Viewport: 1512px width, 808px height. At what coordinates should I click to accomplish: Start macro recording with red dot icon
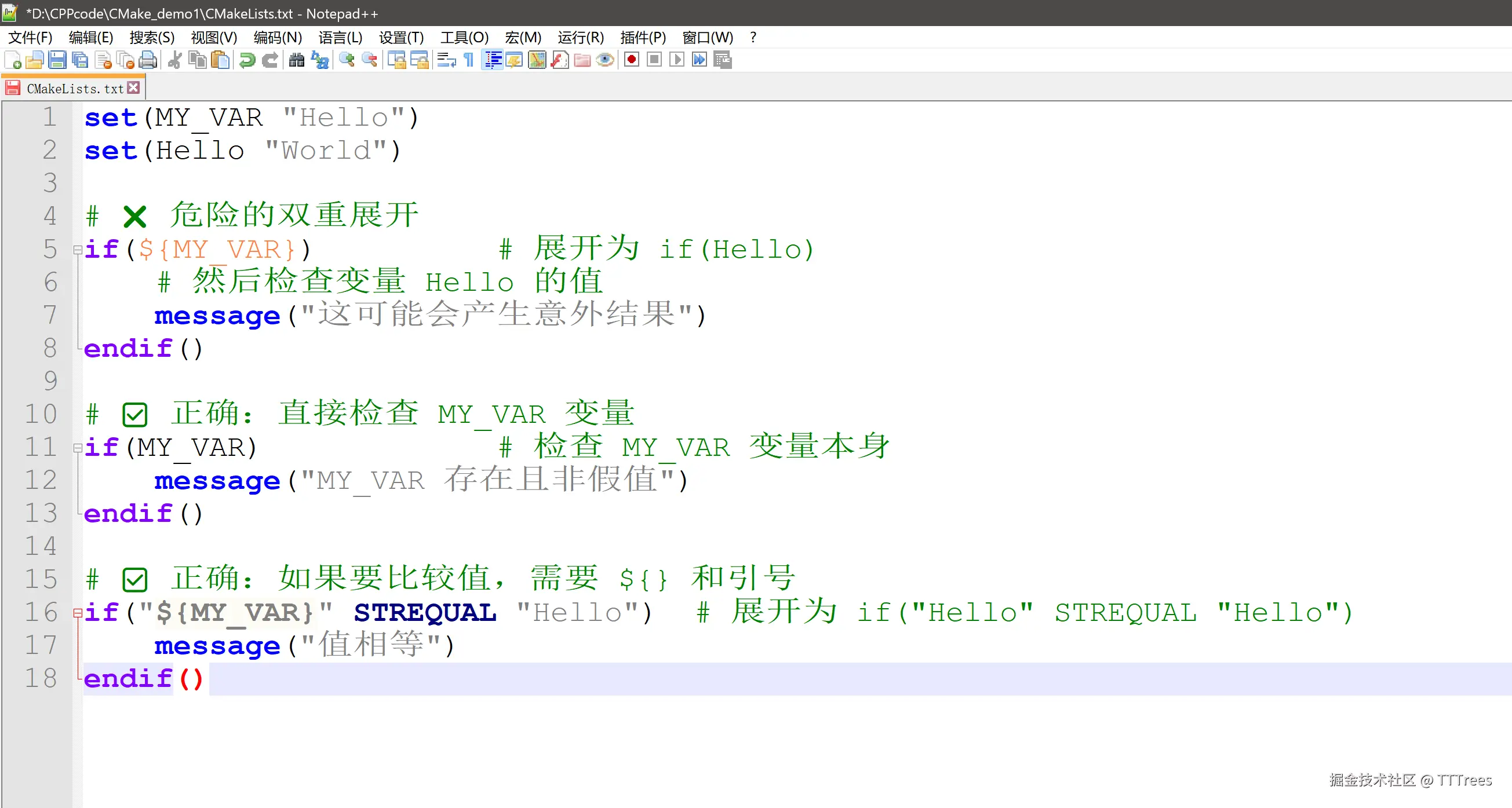pos(632,60)
